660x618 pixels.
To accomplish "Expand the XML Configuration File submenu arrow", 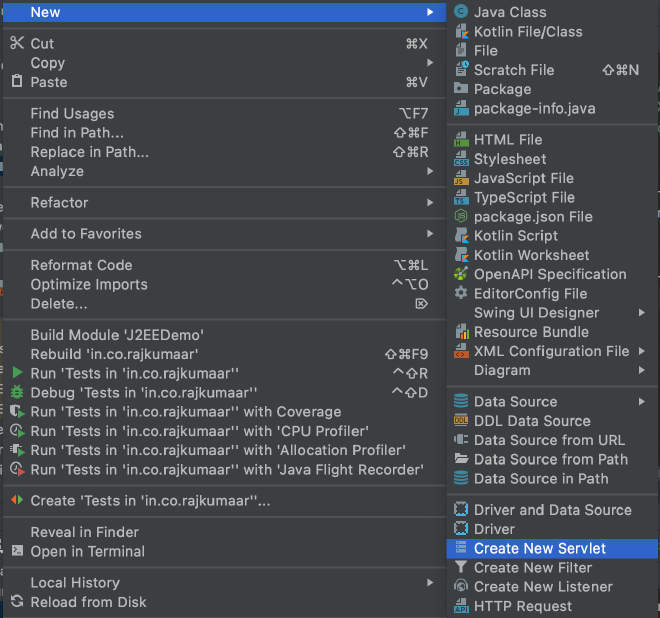I will (641, 351).
